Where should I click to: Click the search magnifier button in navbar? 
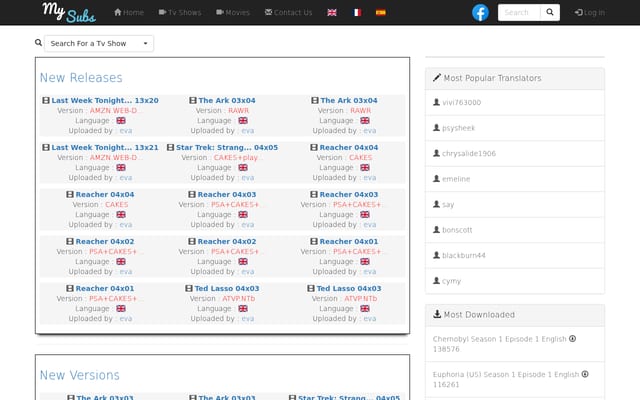pos(550,12)
